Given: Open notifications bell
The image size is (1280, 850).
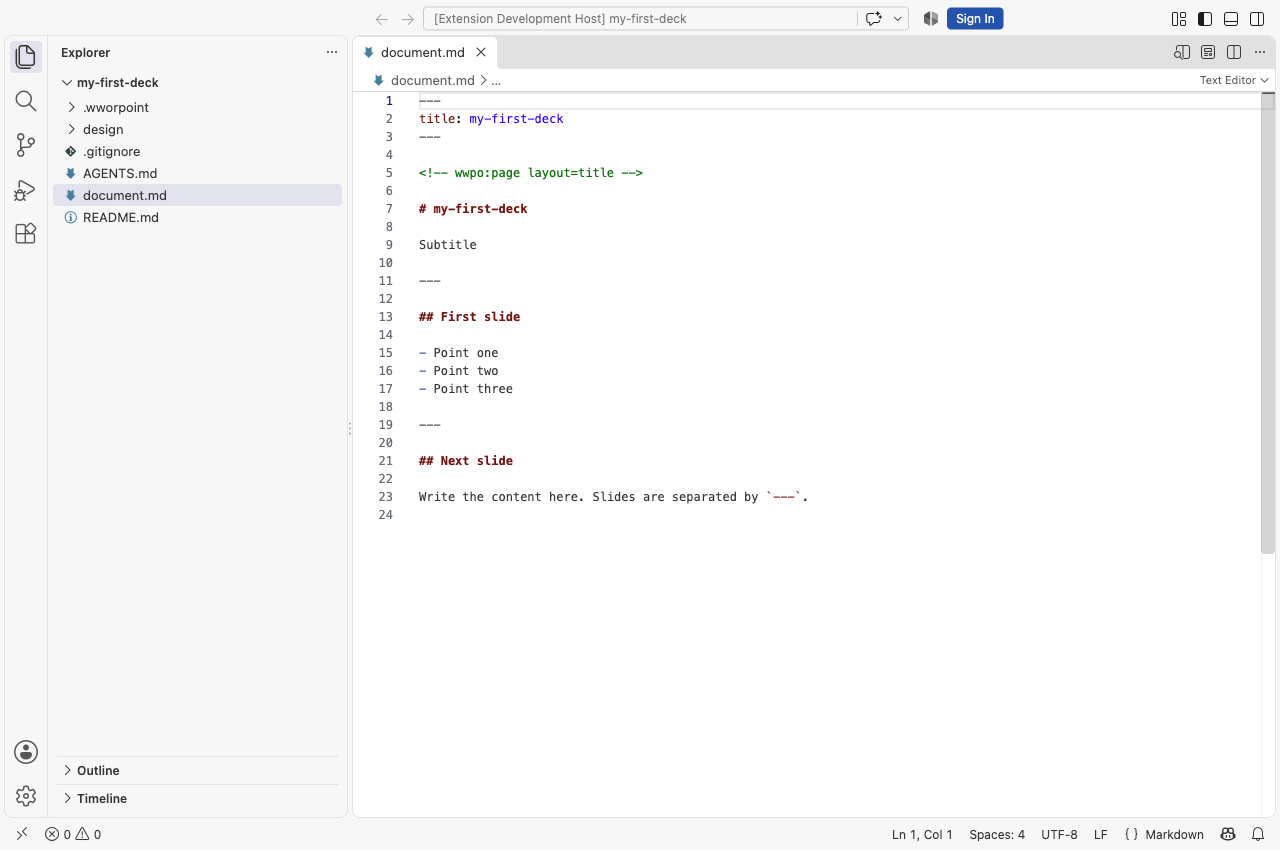Looking at the screenshot, I should [x=1258, y=834].
